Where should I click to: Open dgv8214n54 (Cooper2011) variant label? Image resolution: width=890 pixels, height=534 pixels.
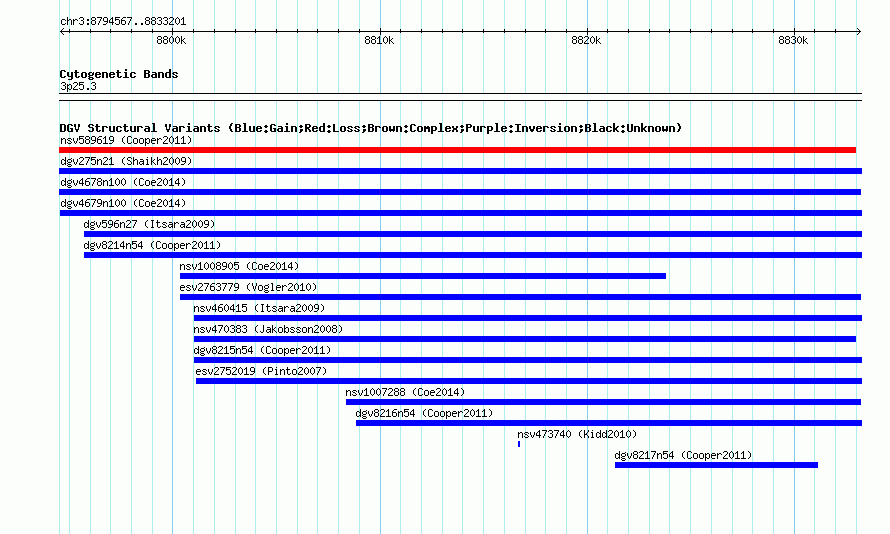click(152, 245)
